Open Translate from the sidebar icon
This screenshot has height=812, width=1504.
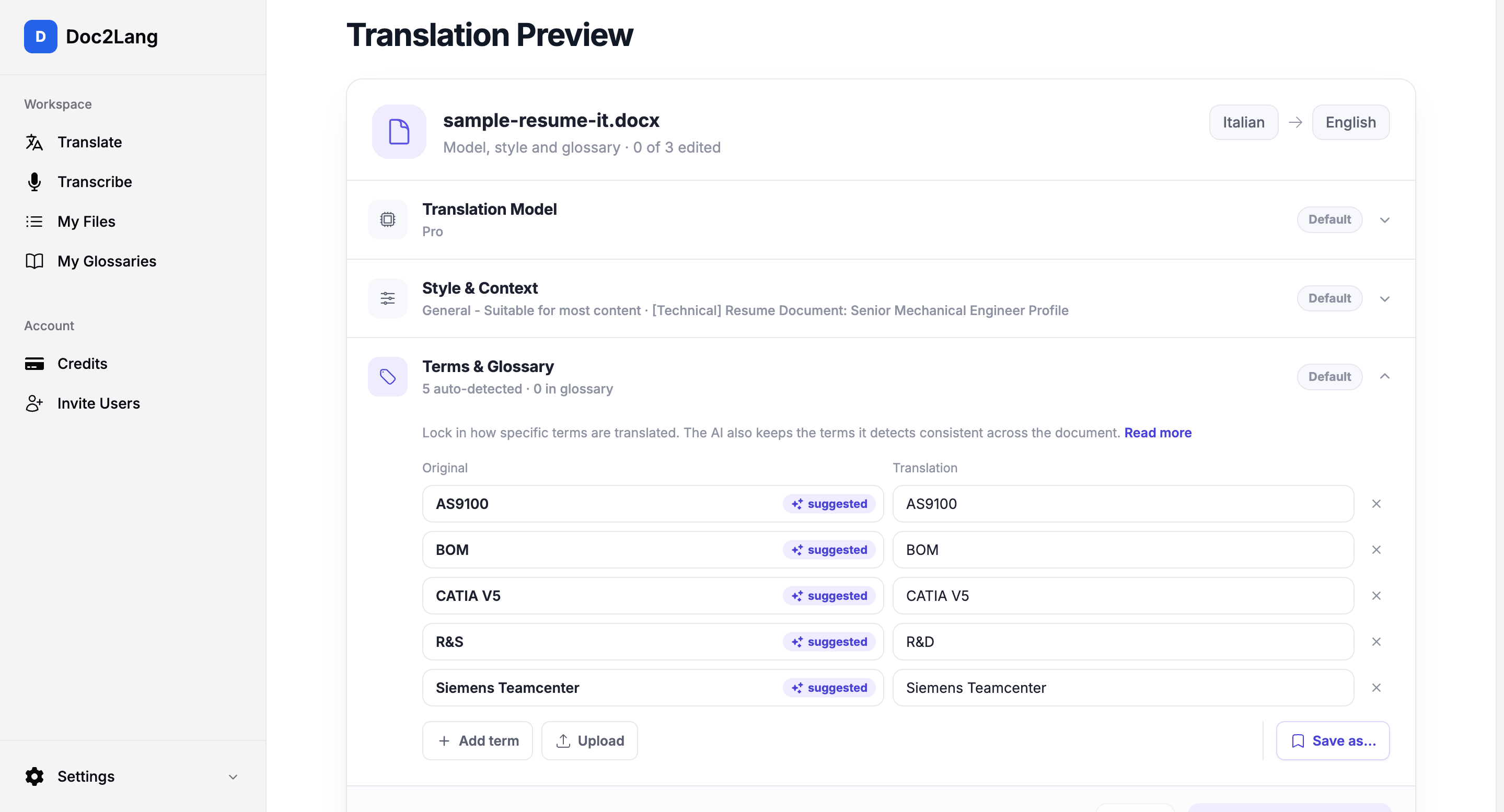(x=34, y=142)
